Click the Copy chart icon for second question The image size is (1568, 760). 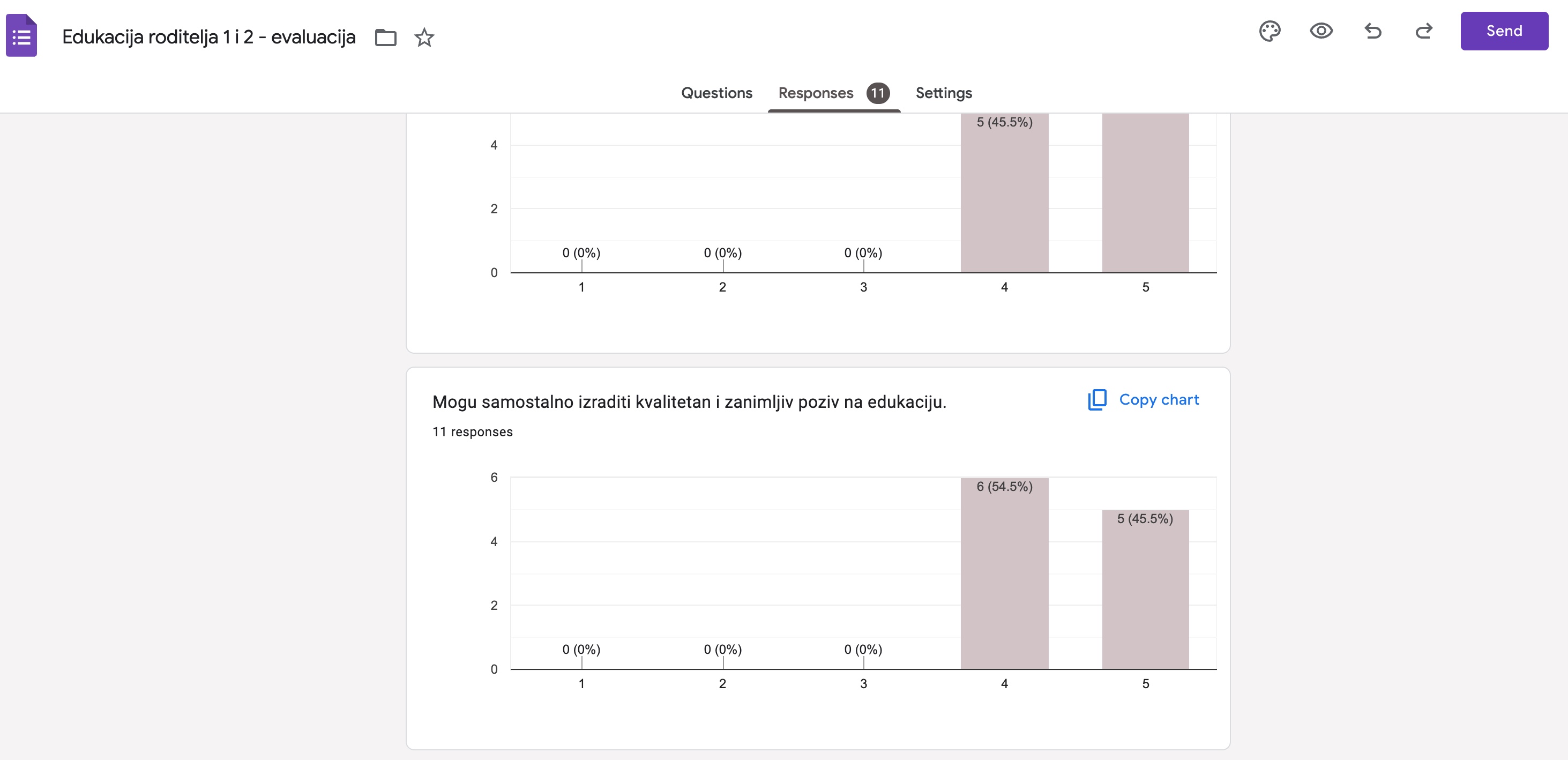click(1096, 399)
